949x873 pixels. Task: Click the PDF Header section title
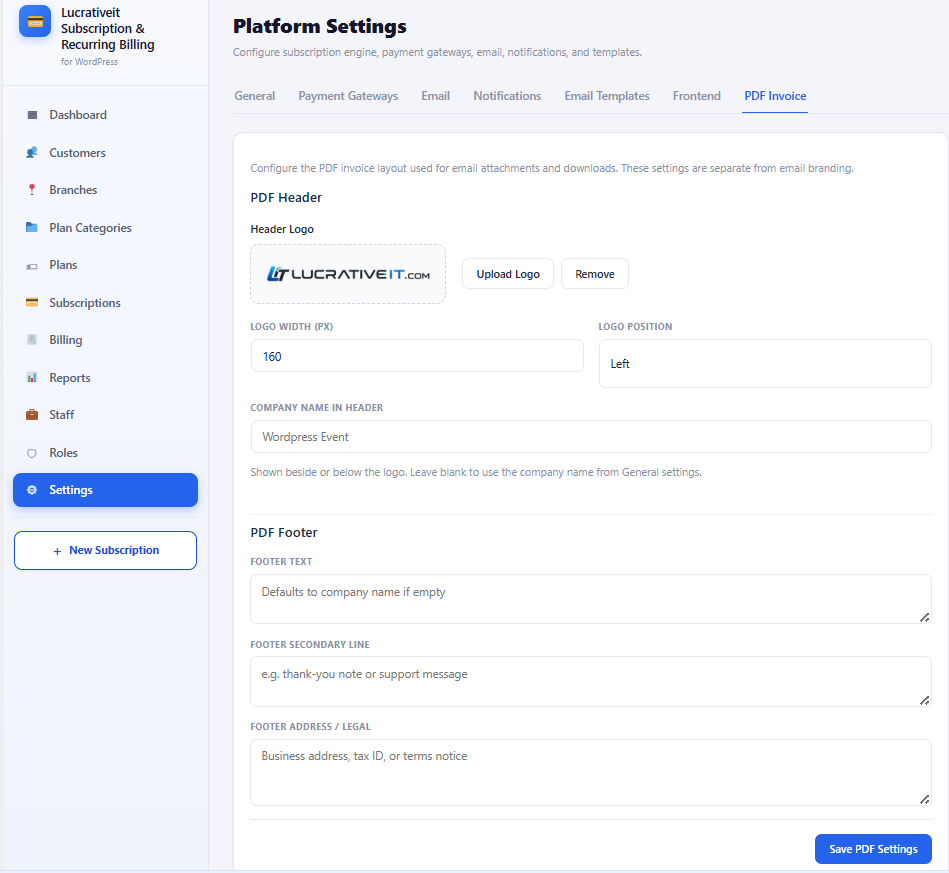[286, 197]
